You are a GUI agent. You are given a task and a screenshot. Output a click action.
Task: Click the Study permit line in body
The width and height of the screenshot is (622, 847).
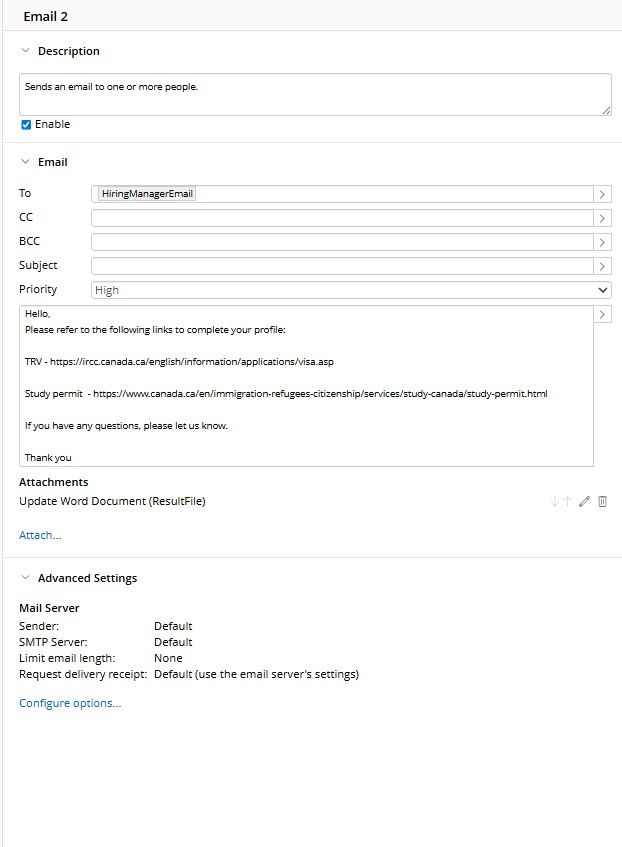286,394
